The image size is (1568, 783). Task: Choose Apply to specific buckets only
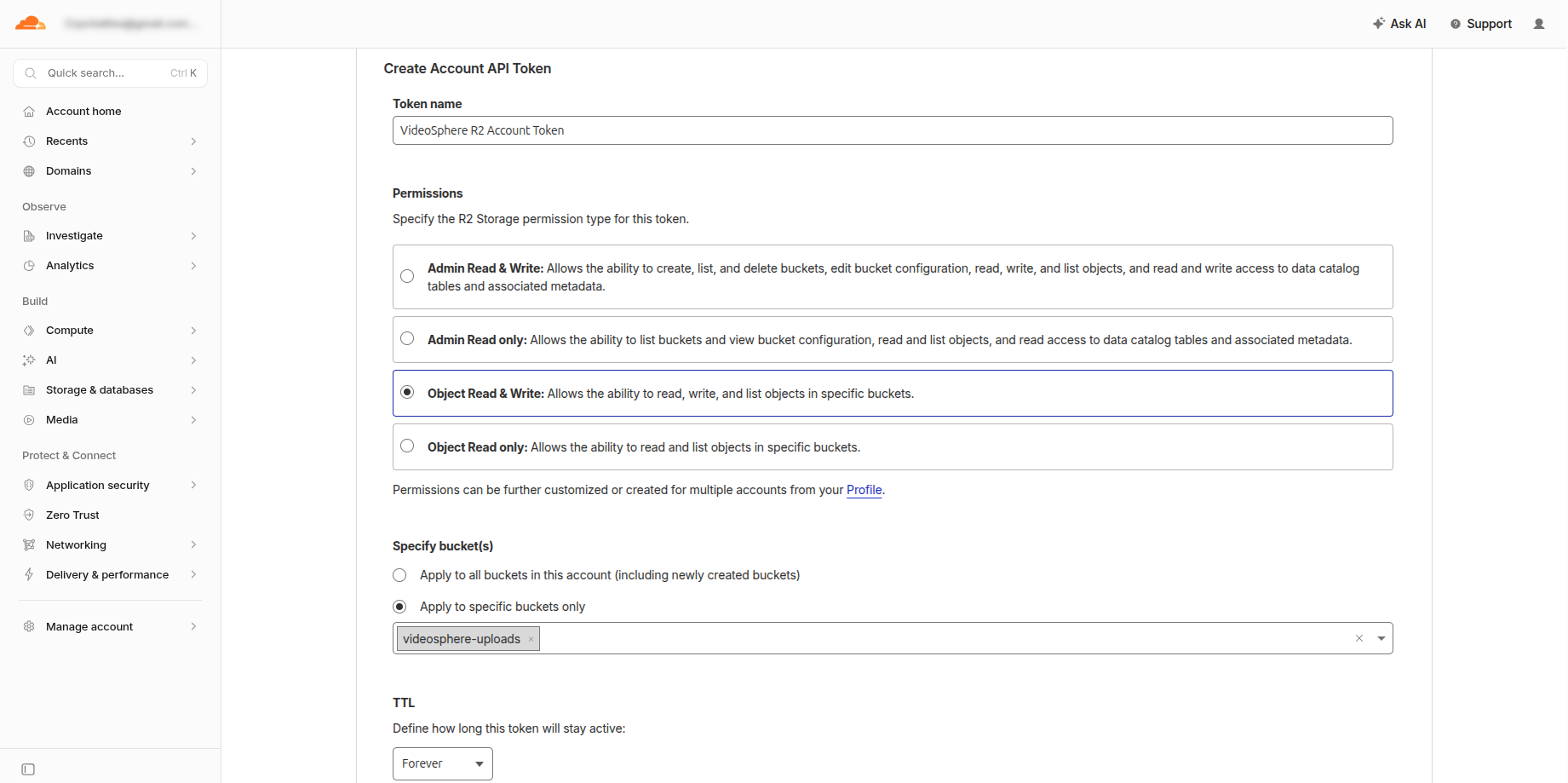(x=399, y=607)
